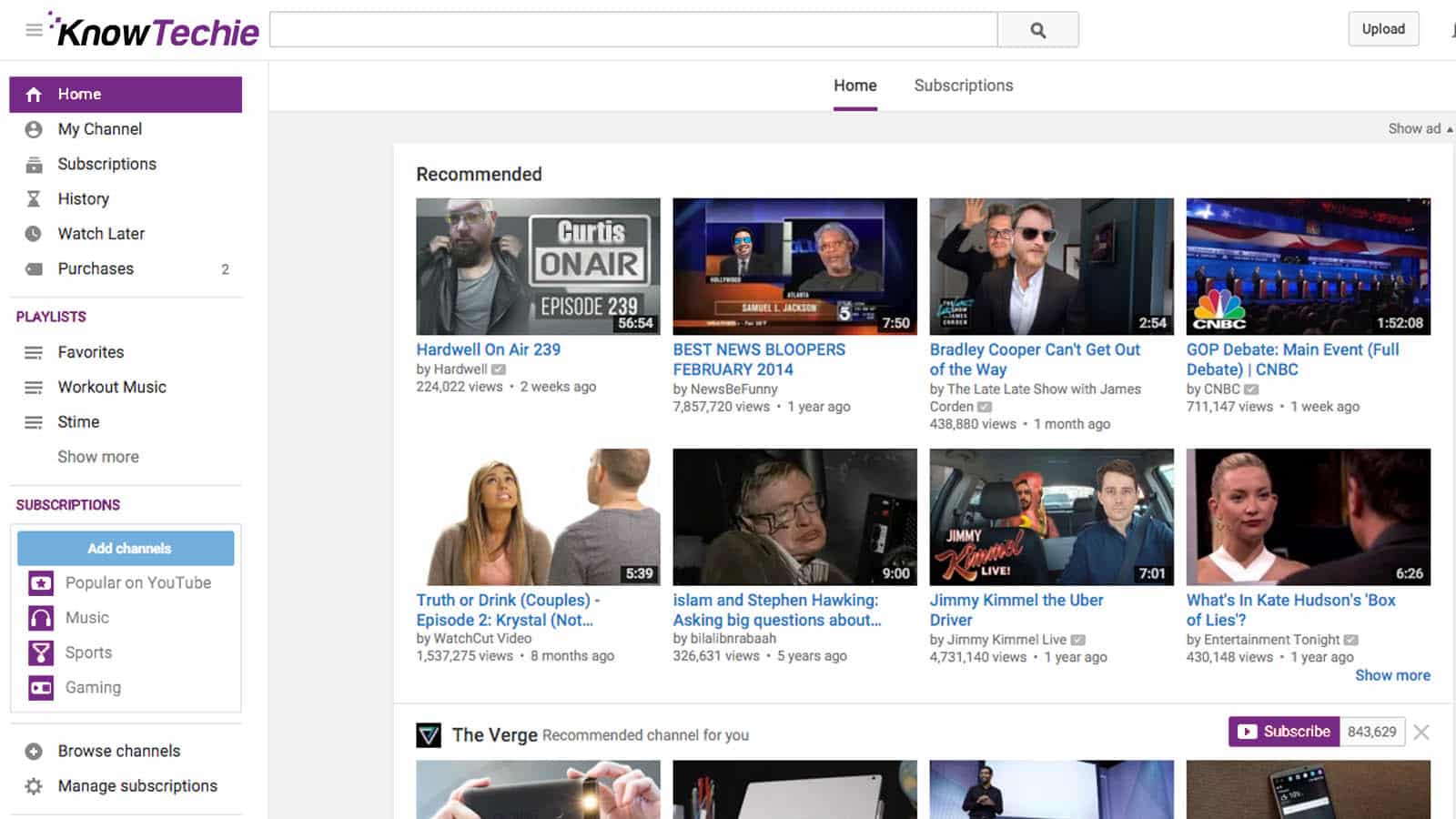Subscribe to The Verge channel
The width and height of the screenshot is (1456, 819).
click(x=1284, y=732)
